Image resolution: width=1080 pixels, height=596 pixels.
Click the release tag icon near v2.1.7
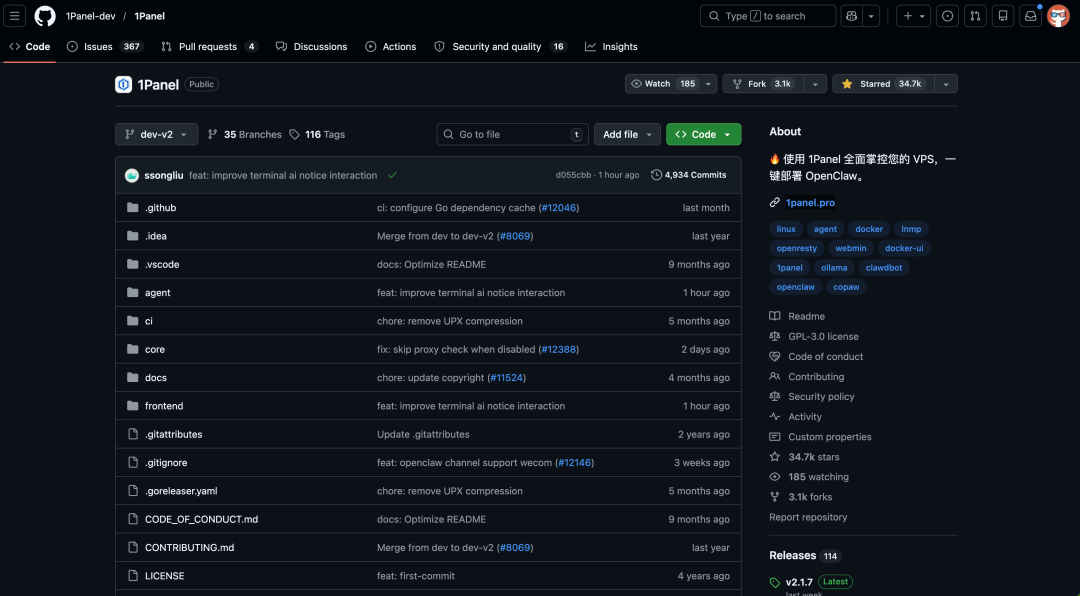coord(775,582)
